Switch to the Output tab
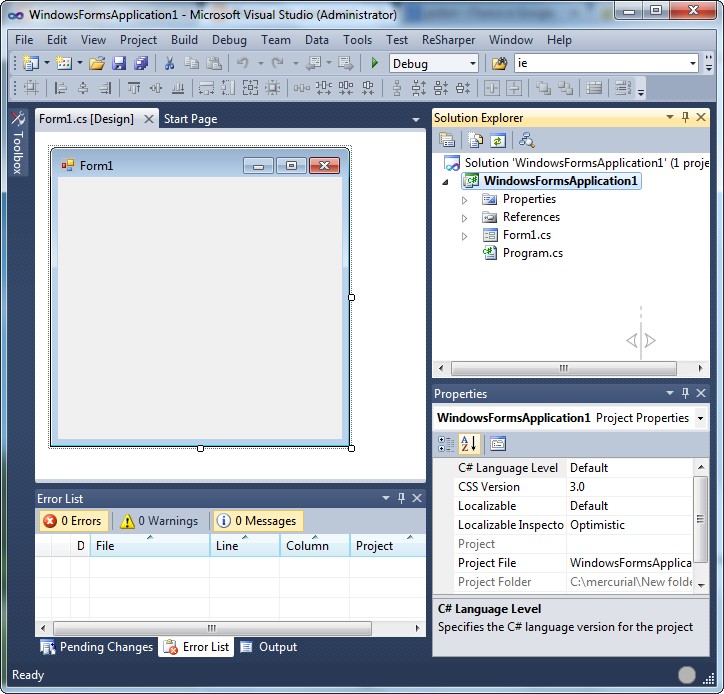This screenshot has width=724, height=694. tap(269, 647)
